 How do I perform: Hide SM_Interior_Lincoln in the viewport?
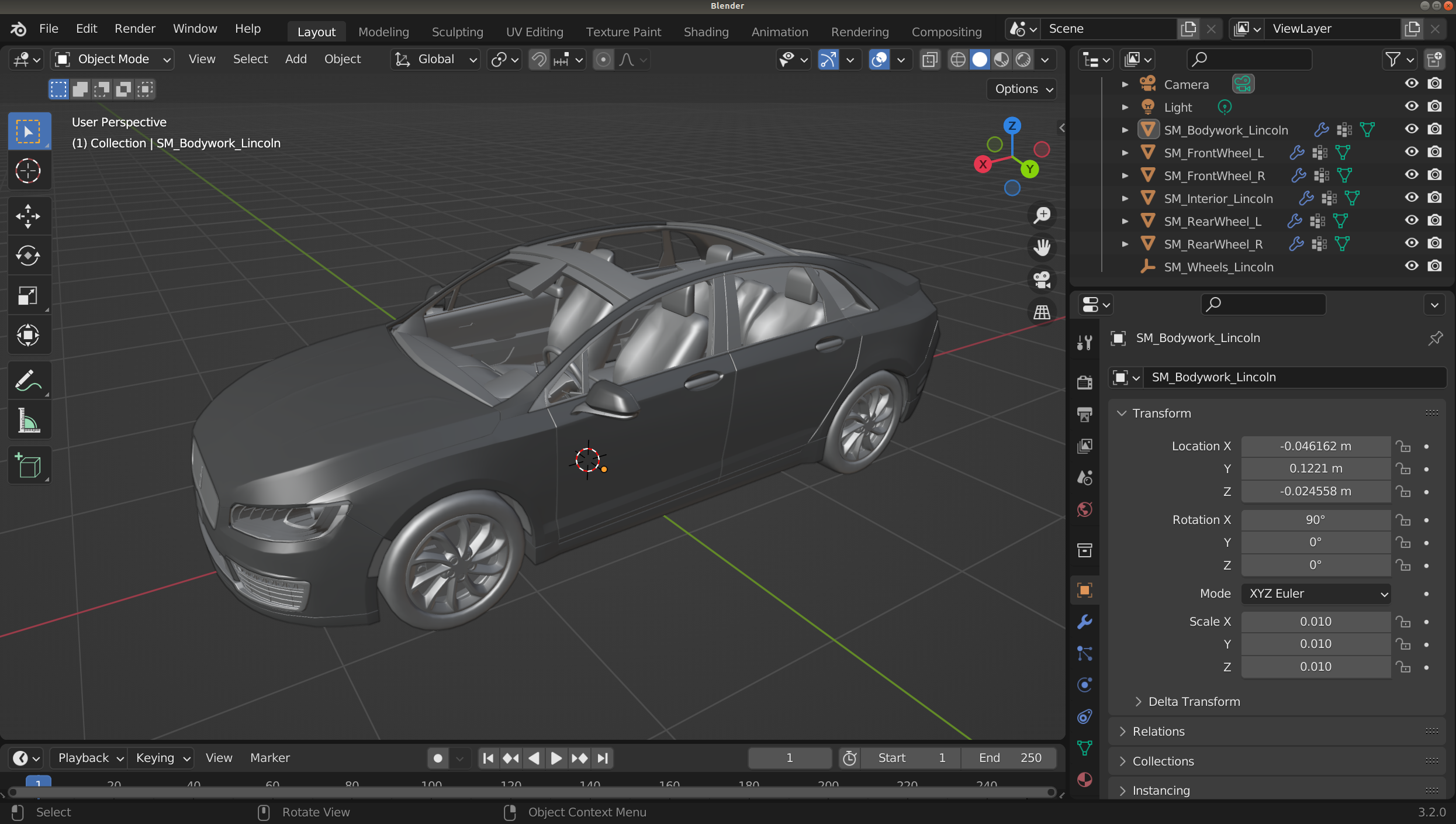[1411, 198]
